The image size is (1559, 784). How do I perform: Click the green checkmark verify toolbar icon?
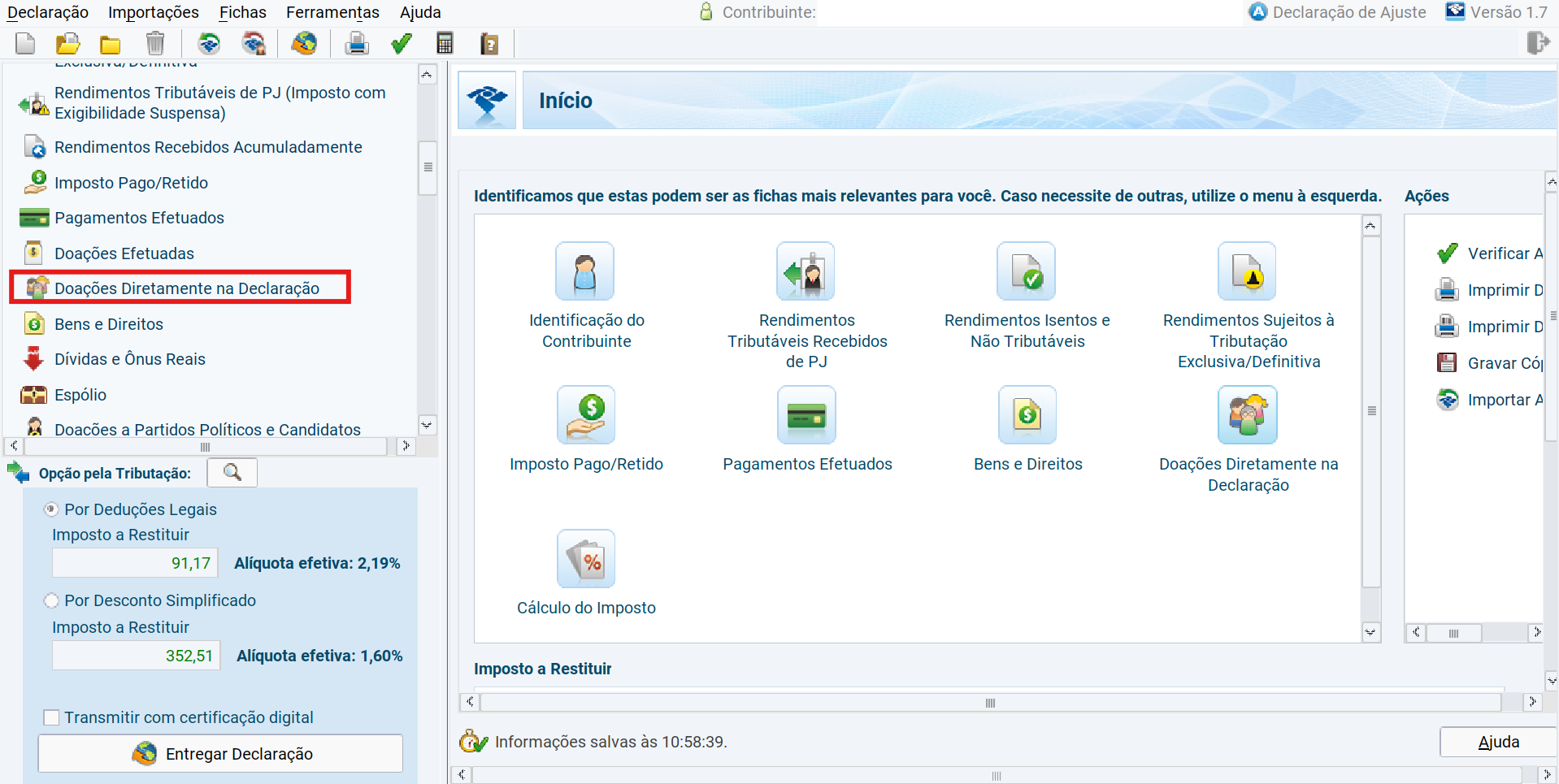click(x=401, y=44)
